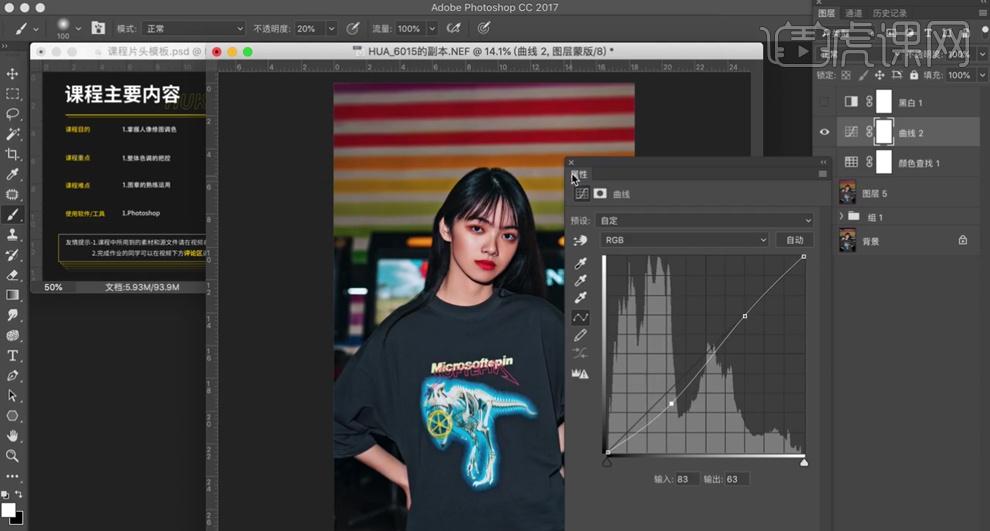Select the Hand tool

[x=12, y=436]
